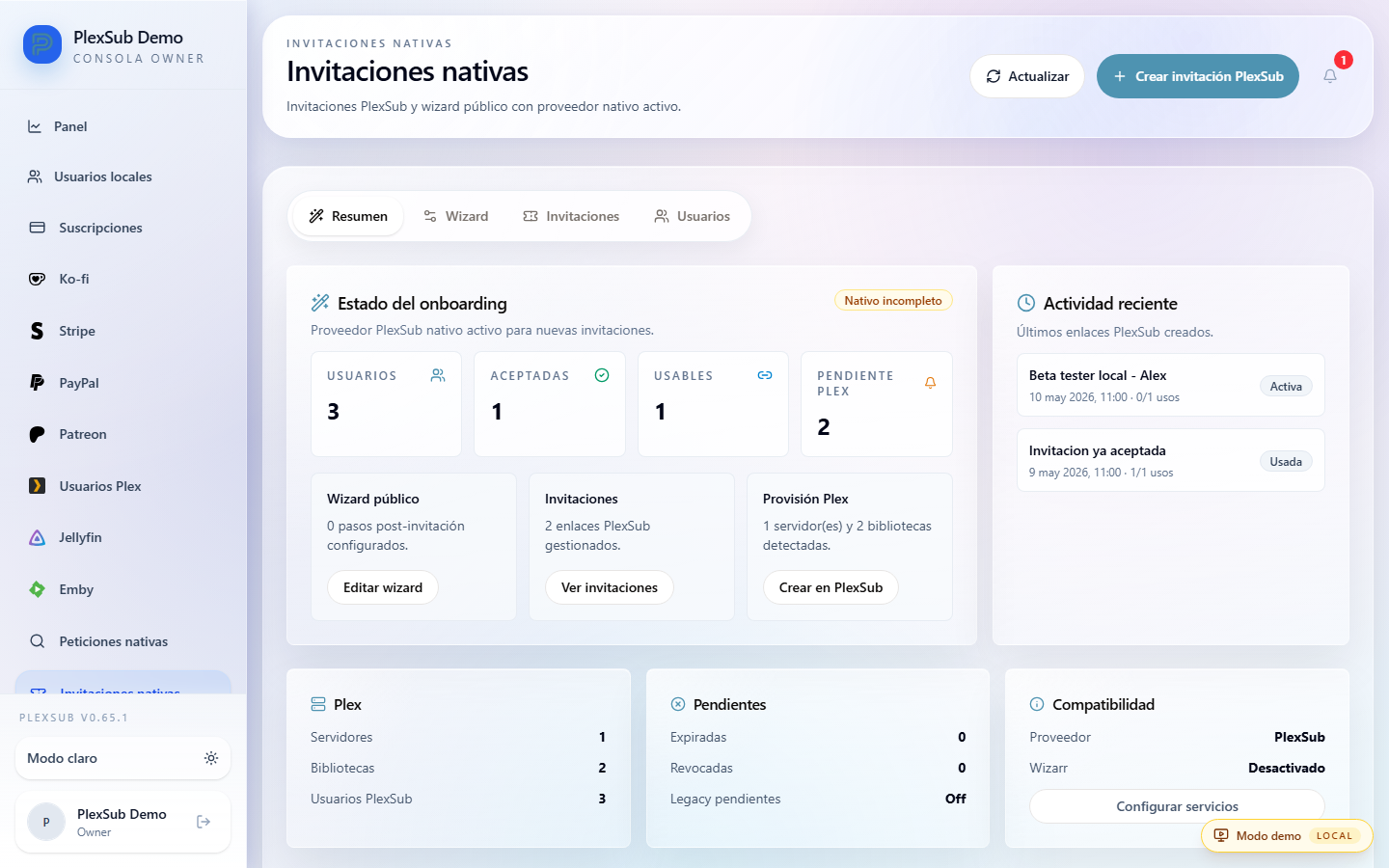Click the Nativo incompleto status badge
Viewport: 1389px width, 868px height.
click(x=893, y=301)
